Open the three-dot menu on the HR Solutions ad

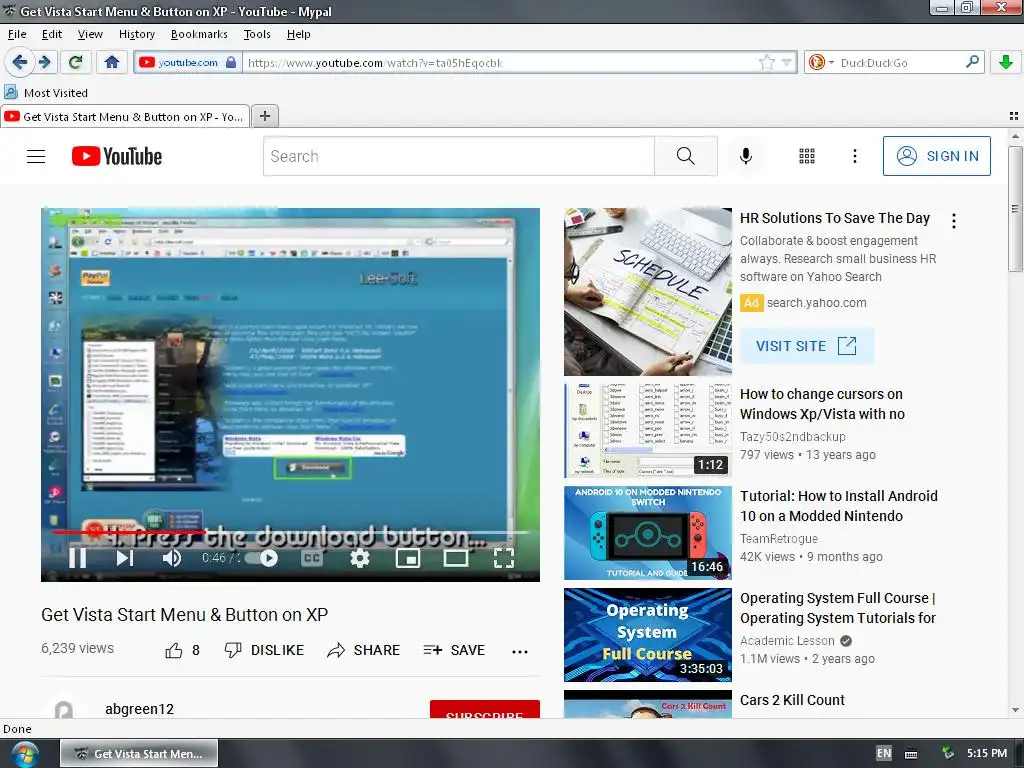[x=953, y=221]
